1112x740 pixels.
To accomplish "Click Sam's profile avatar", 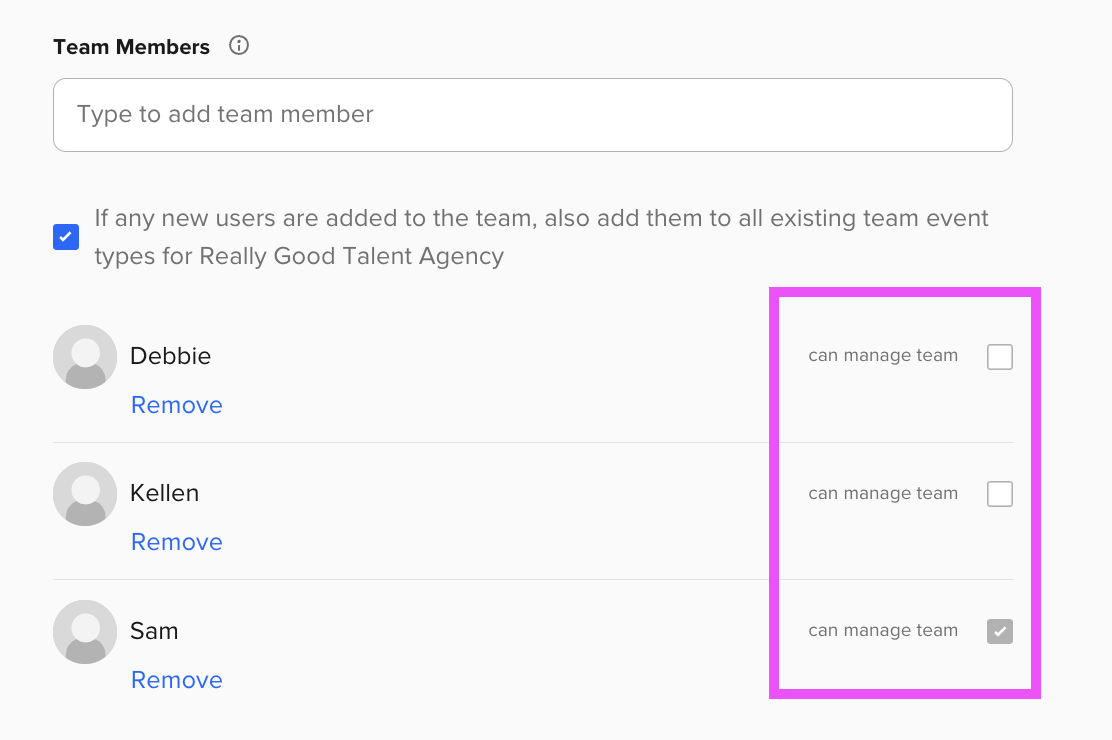I will pyautogui.click(x=85, y=631).
